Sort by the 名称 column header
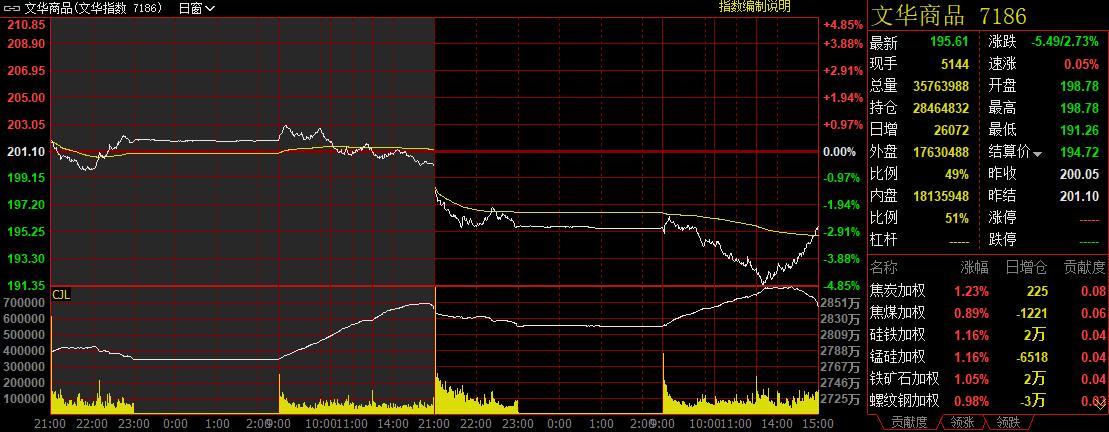This screenshot has width=1109, height=432. coord(883,267)
